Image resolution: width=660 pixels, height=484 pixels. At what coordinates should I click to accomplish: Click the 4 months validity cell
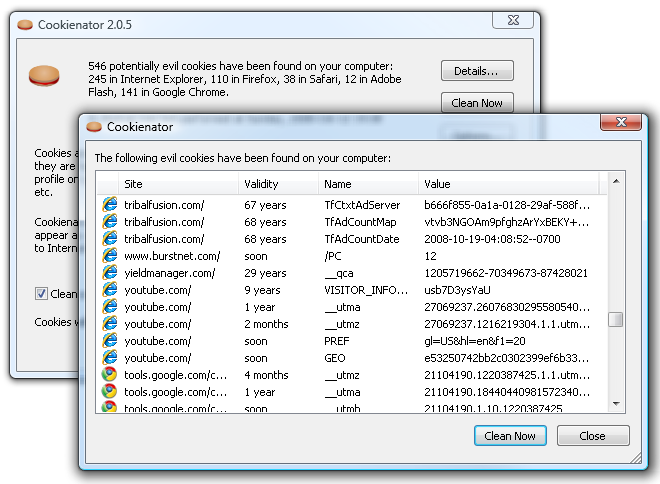point(266,375)
